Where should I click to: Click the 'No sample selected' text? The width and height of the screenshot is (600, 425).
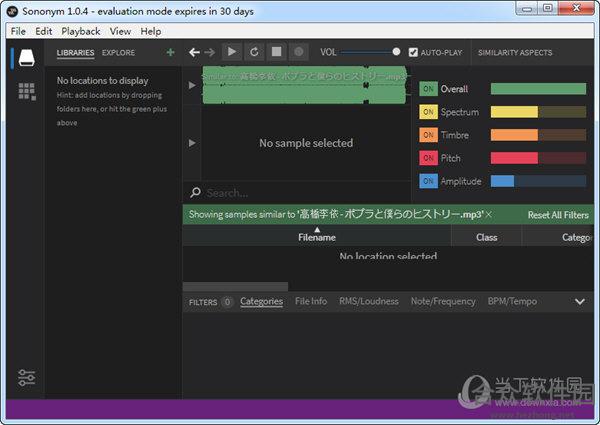[306, 143]
